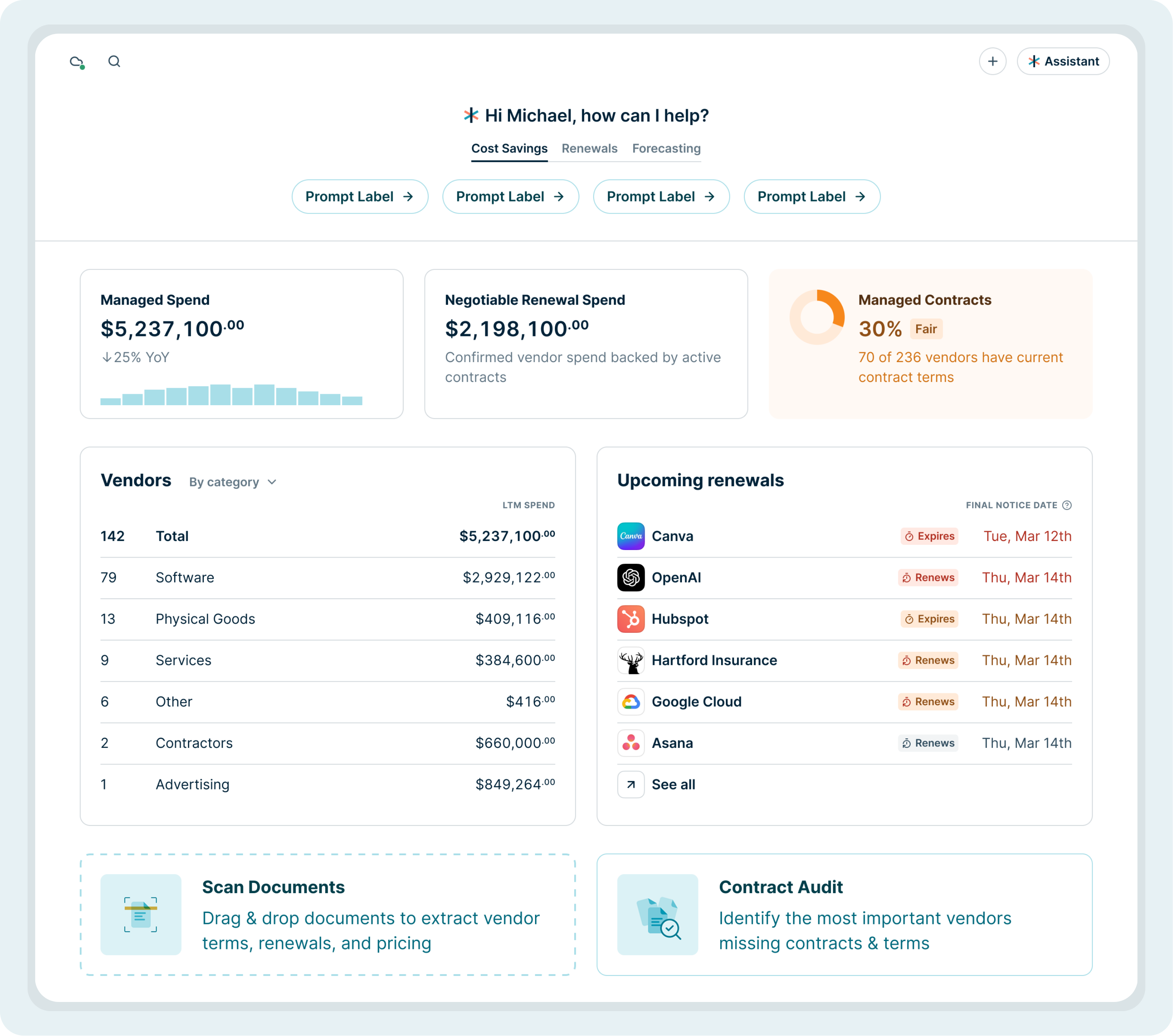This screenshot has height=1036, width=1173.
Task: Click the Renews badge on Hartford Insurance row
Action: tap(928, 660)
